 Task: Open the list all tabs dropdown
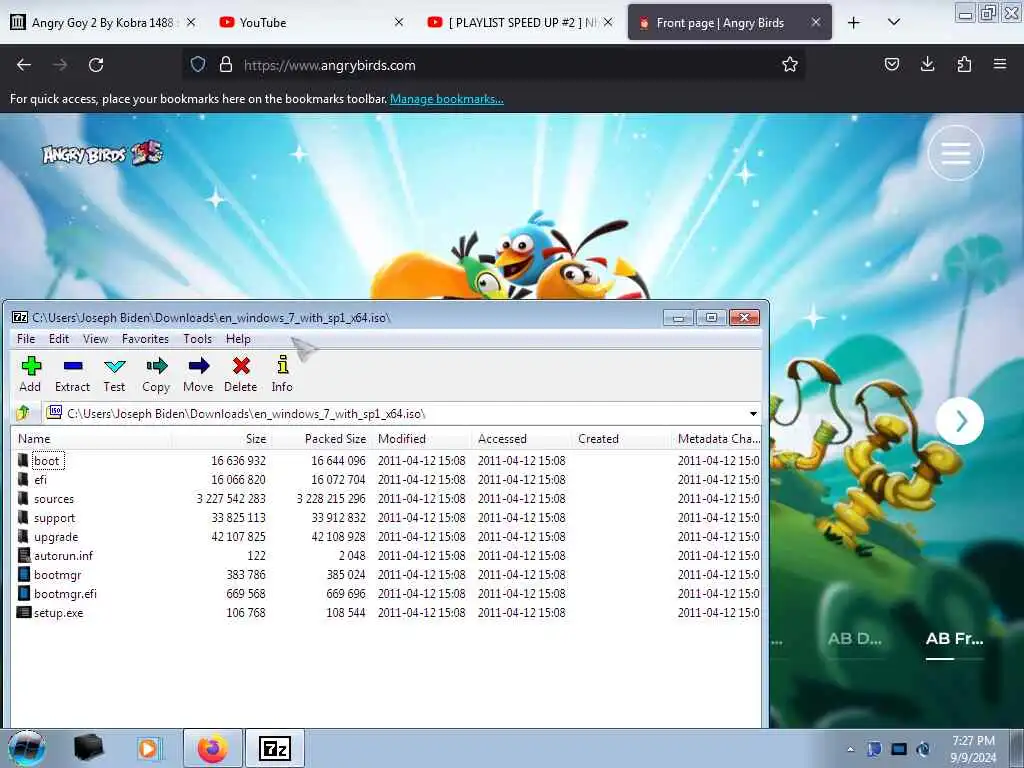894,22
